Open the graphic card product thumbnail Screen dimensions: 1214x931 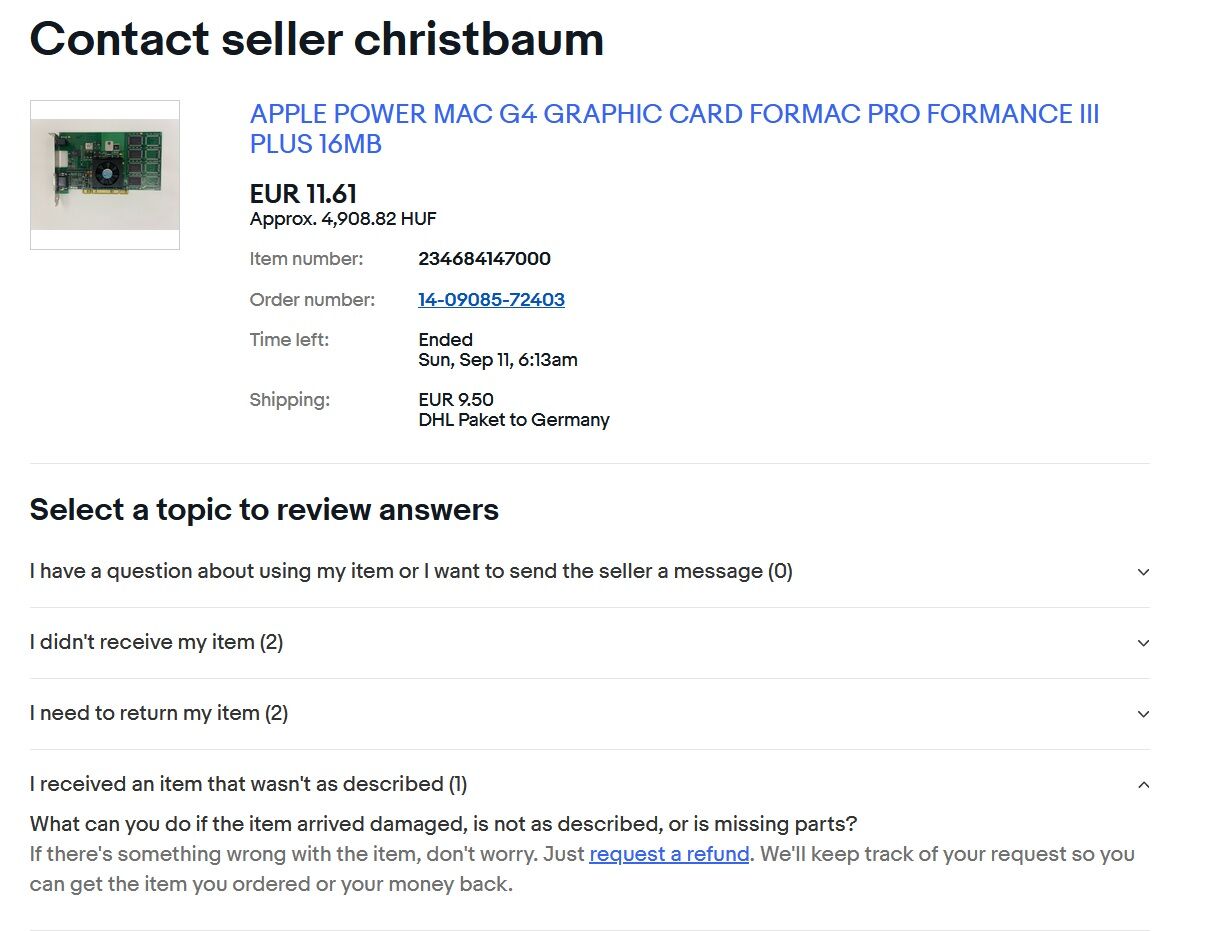[105, 175]
